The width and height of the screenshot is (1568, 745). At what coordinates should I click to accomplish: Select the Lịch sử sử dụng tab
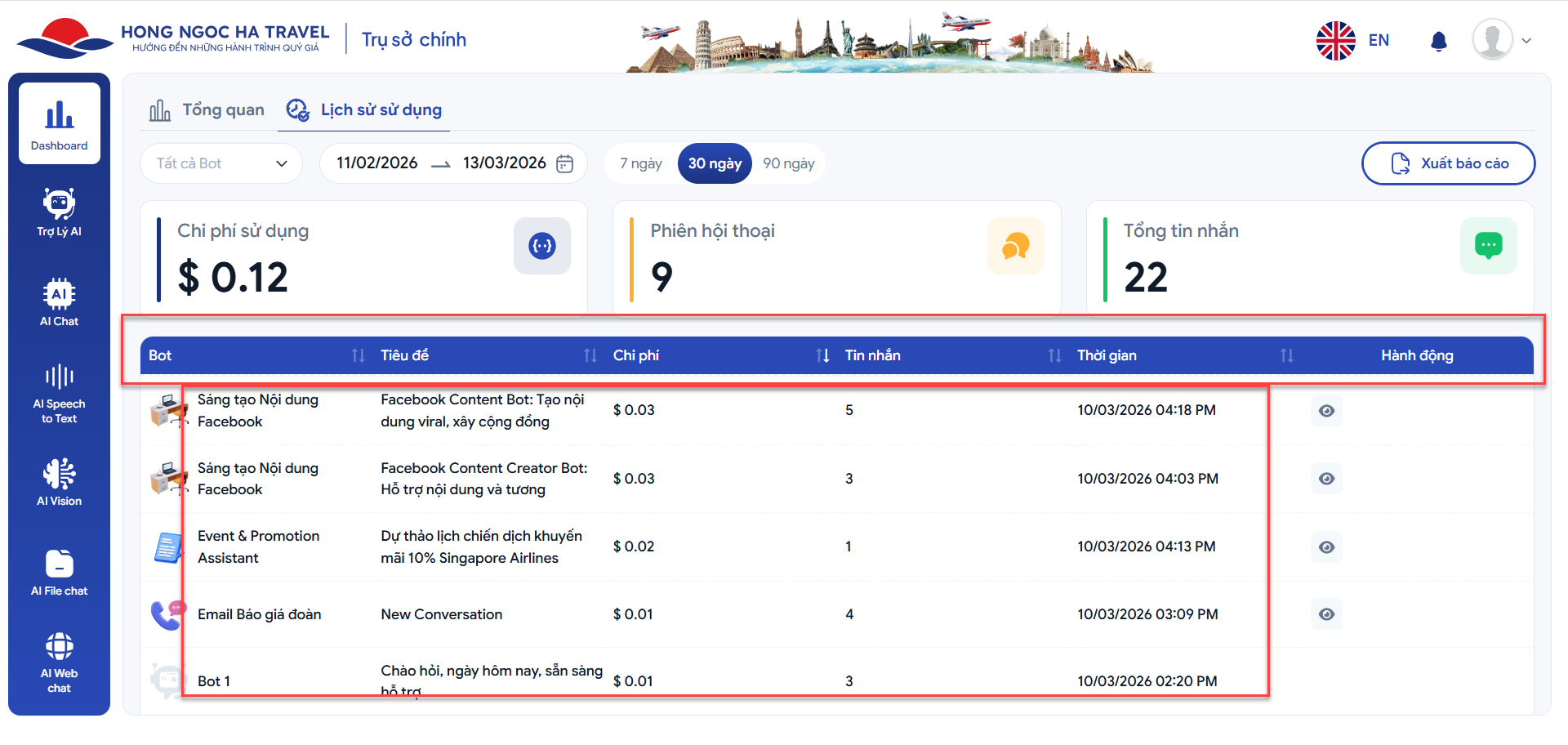(x=364, y=110)
